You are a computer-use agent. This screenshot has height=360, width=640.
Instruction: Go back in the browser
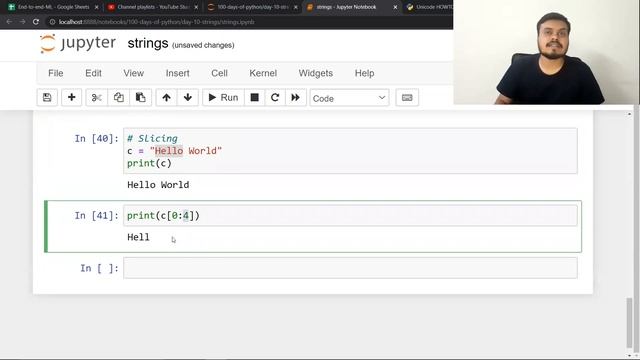pyautogui.click(x=9, y=22)
